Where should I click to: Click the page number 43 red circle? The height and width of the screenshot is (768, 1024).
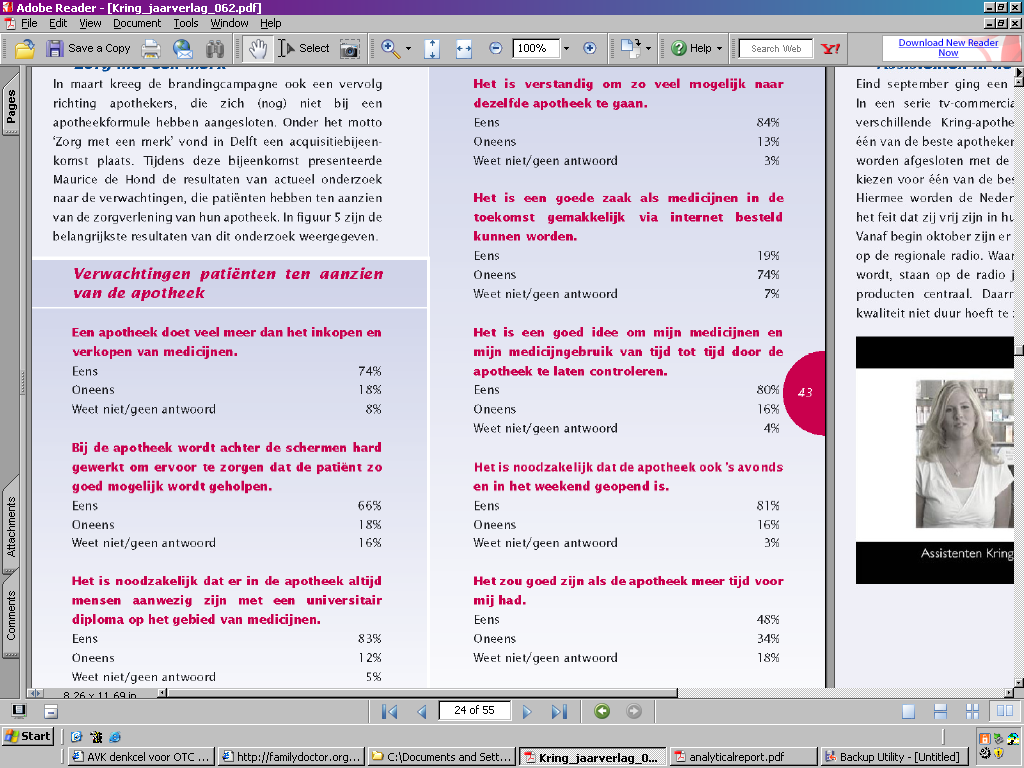(x=805, y=392)
